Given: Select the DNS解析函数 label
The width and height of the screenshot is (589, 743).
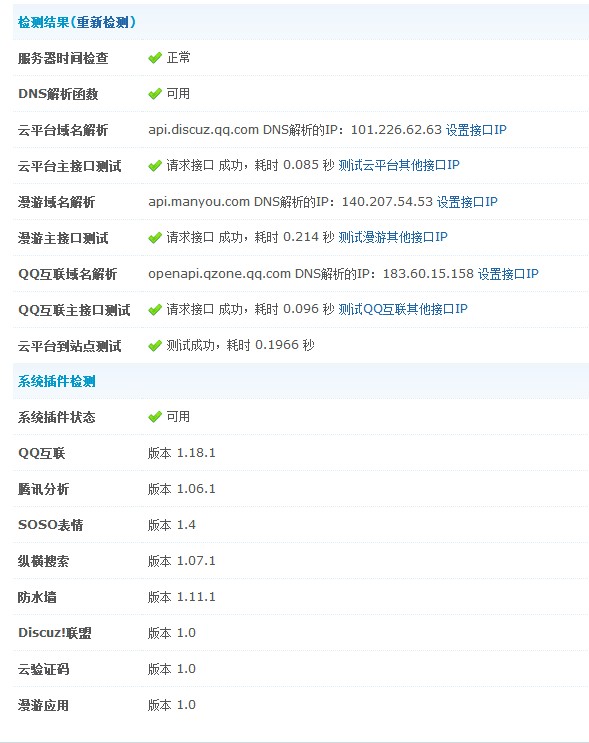Looking at the screenshot, I should 58,94.
